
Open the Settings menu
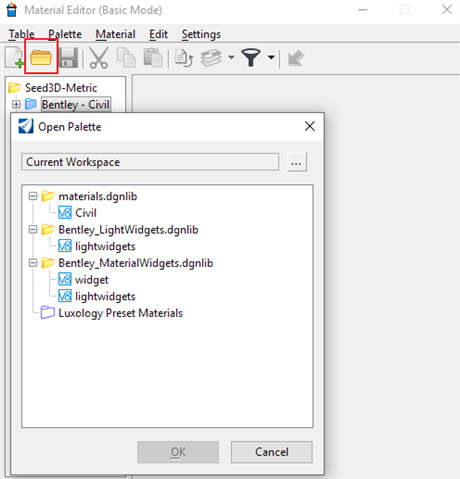point(201,34)
